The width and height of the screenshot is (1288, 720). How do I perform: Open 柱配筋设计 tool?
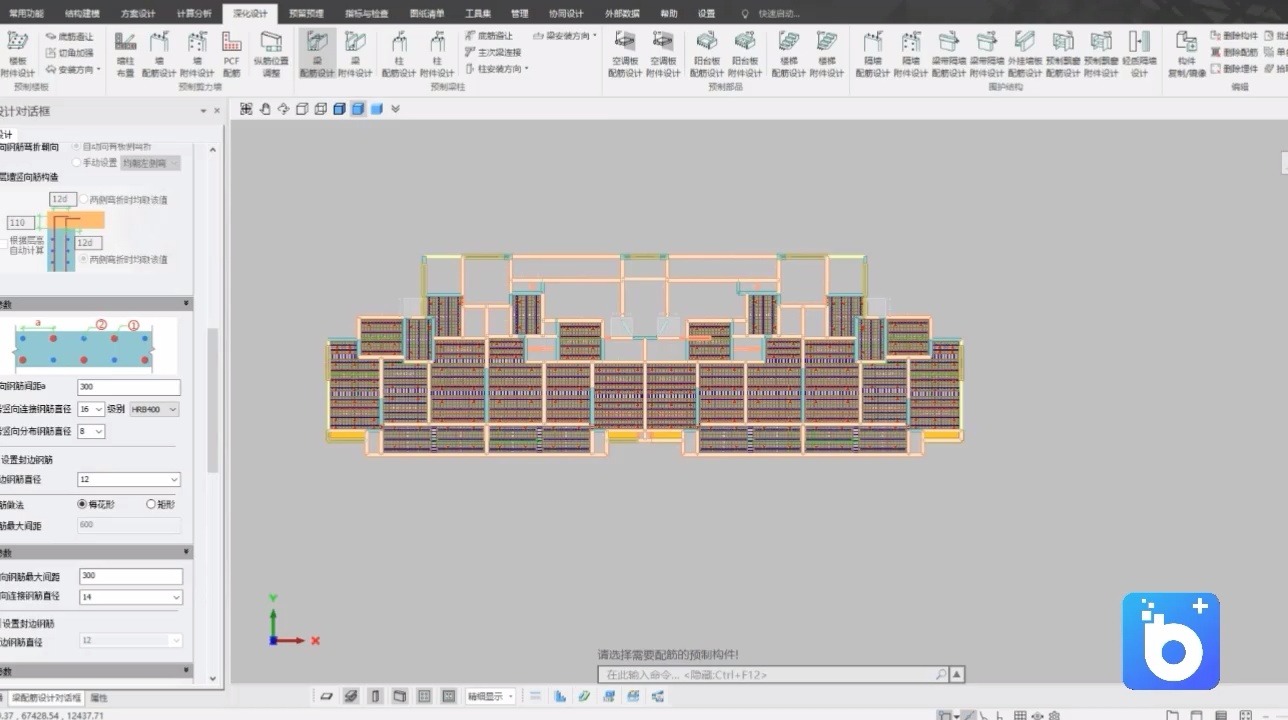pyautogui.click(x=399, y=53)
